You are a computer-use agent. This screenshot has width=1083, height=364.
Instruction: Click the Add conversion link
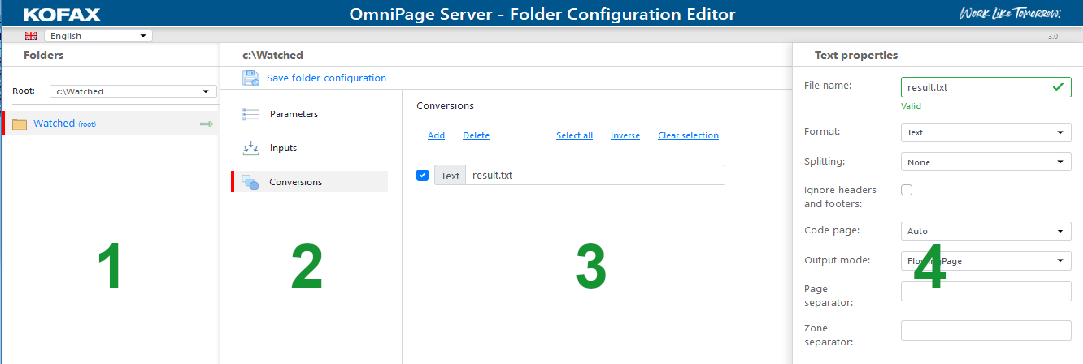[x=437, y=135]
